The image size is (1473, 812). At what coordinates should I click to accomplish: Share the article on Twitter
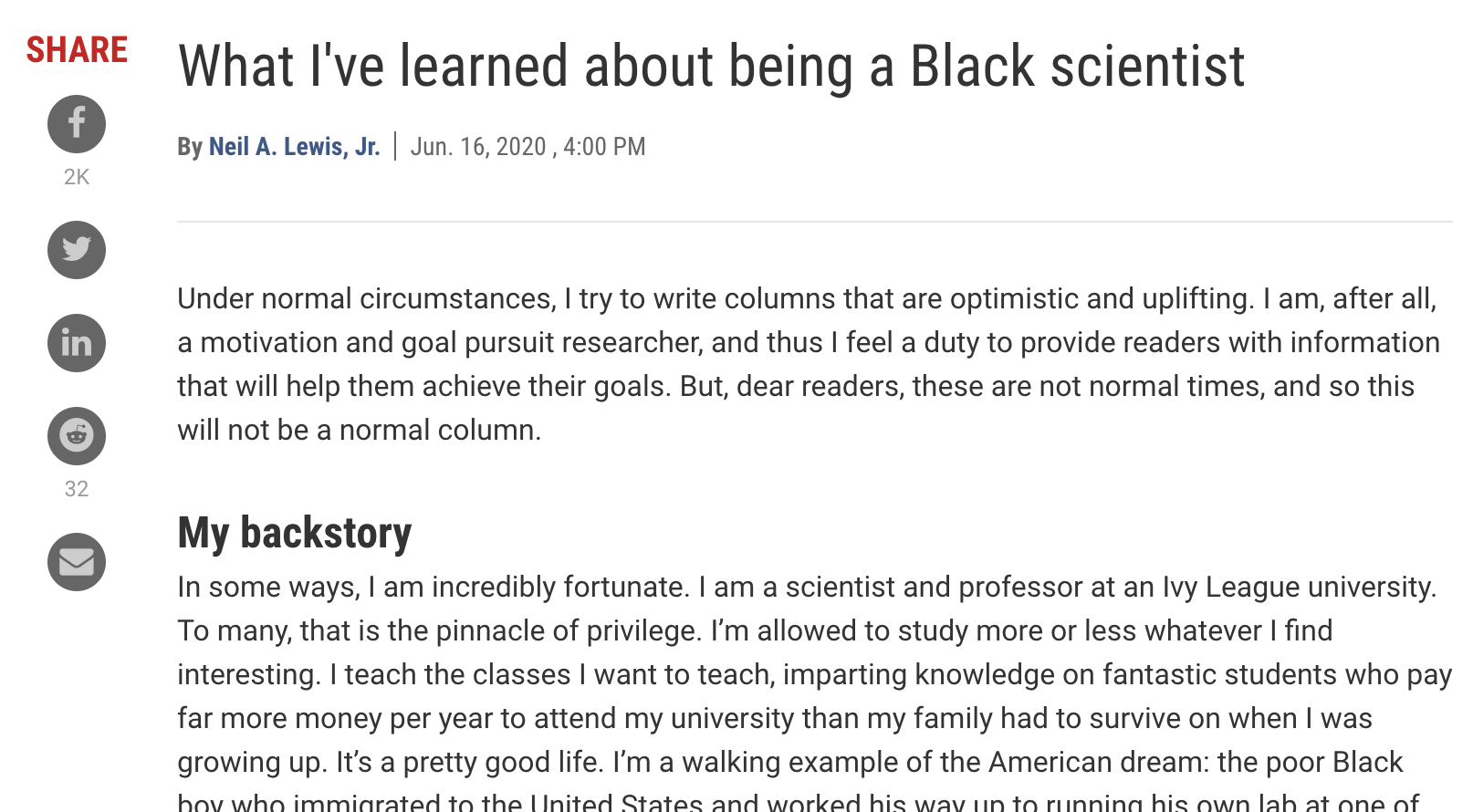click(x=77, y=250)
